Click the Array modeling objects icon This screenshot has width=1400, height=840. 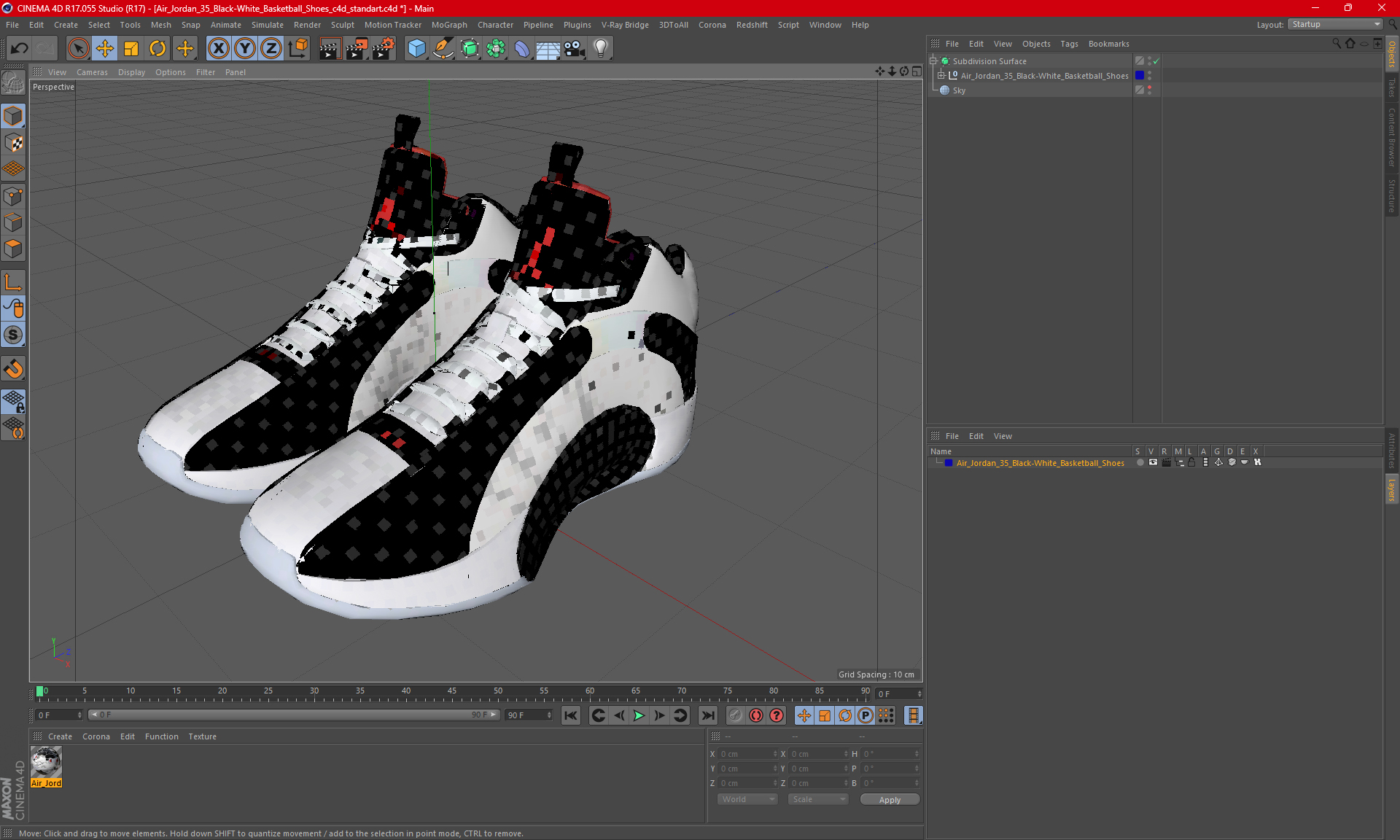pos(496,49)
